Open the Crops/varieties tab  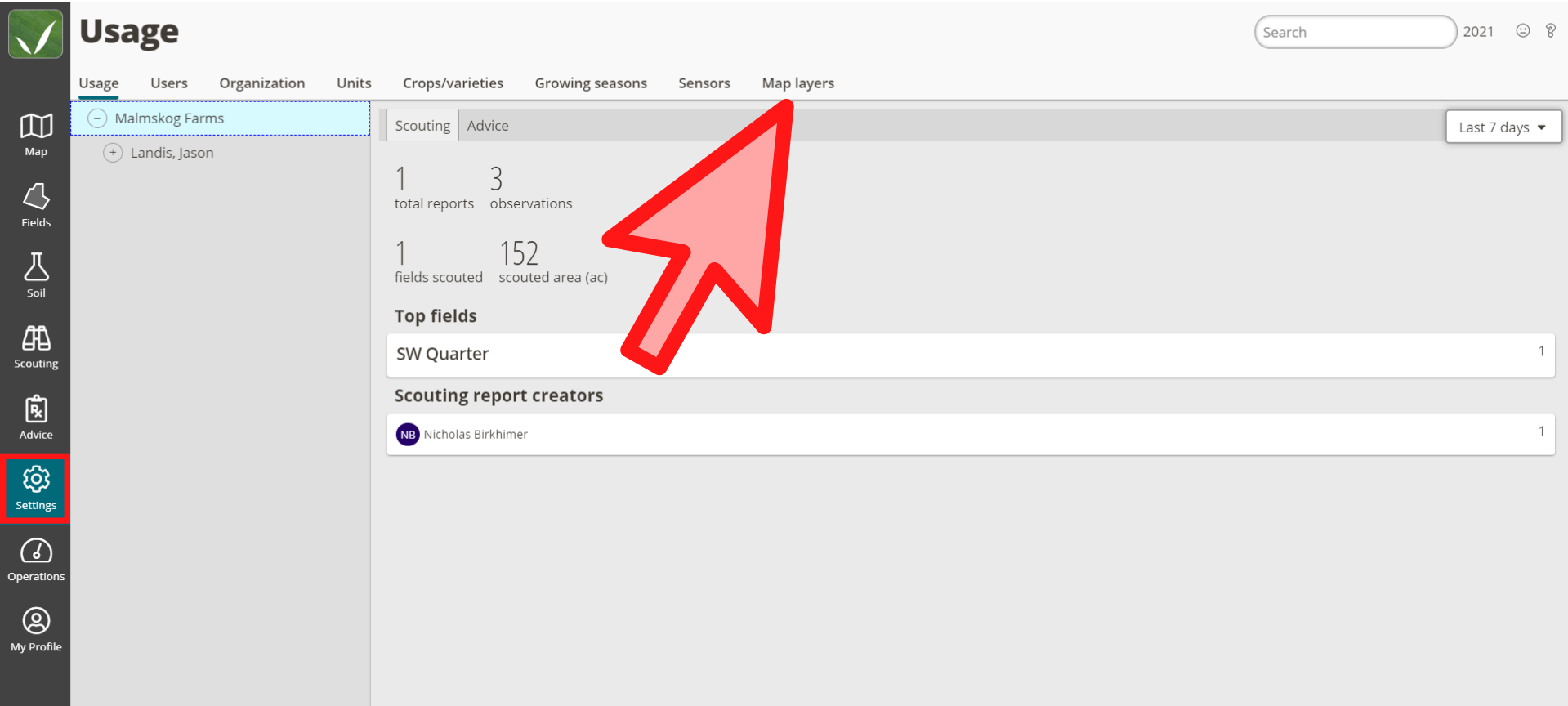(453, 83)
